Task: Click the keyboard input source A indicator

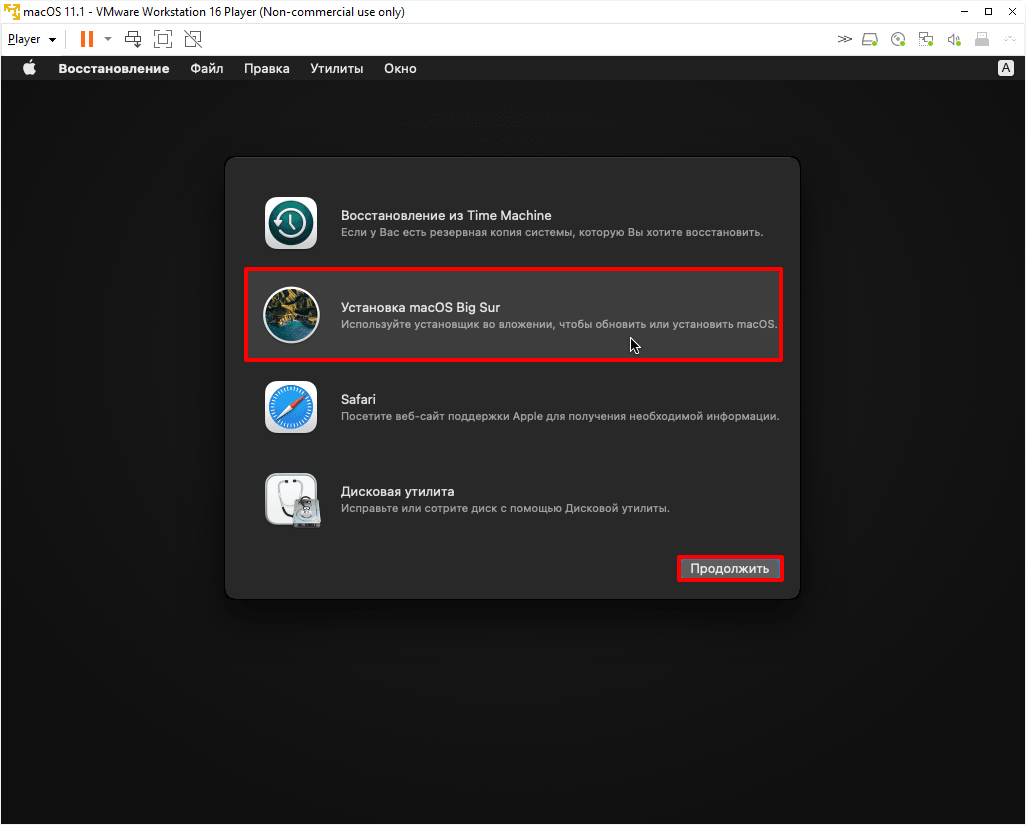Action: [1005, 69]
